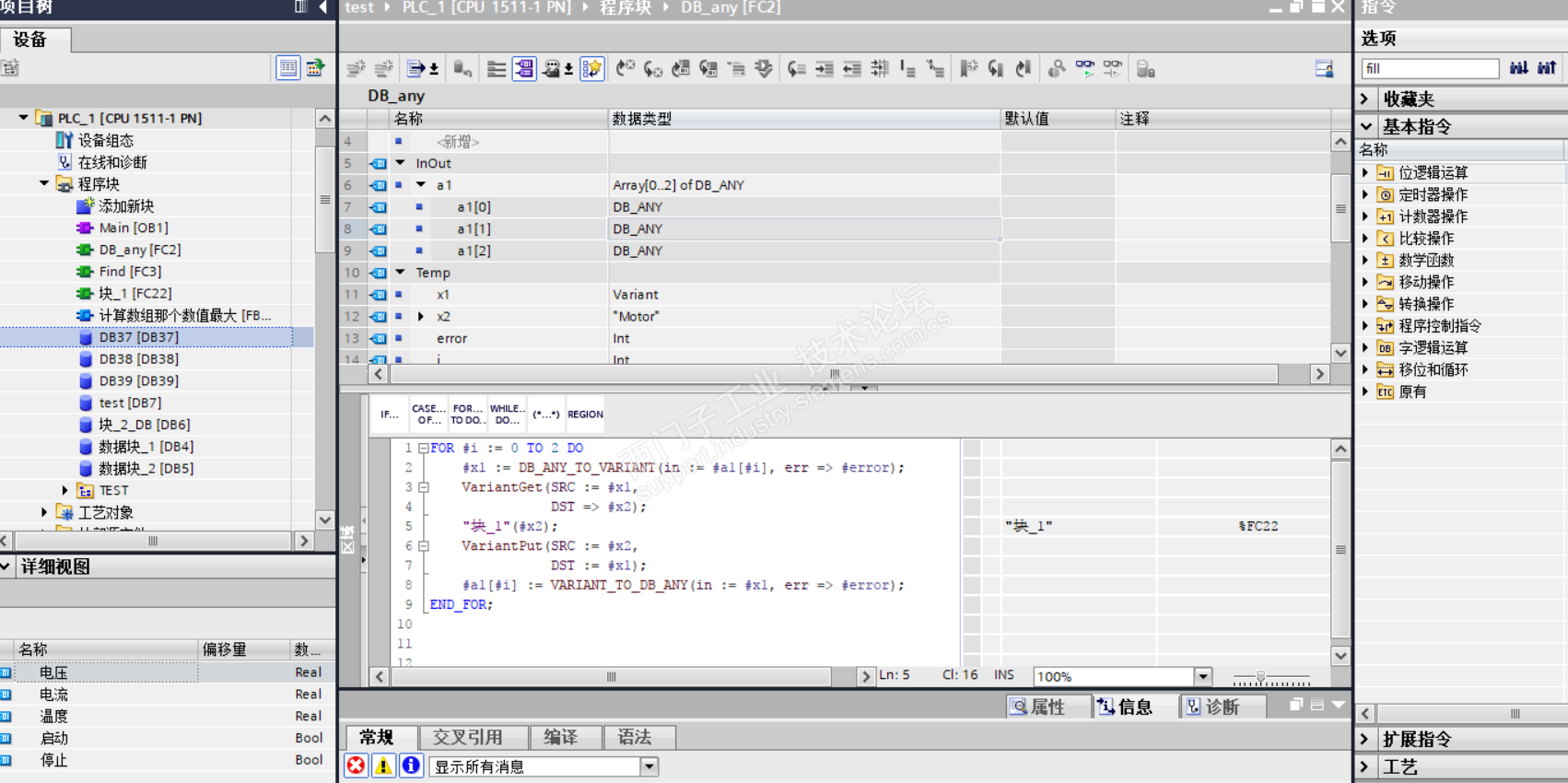Viewport: 1568px width, 783px height.
Task: Insert an IF statement template
Action: click(390, 415)
